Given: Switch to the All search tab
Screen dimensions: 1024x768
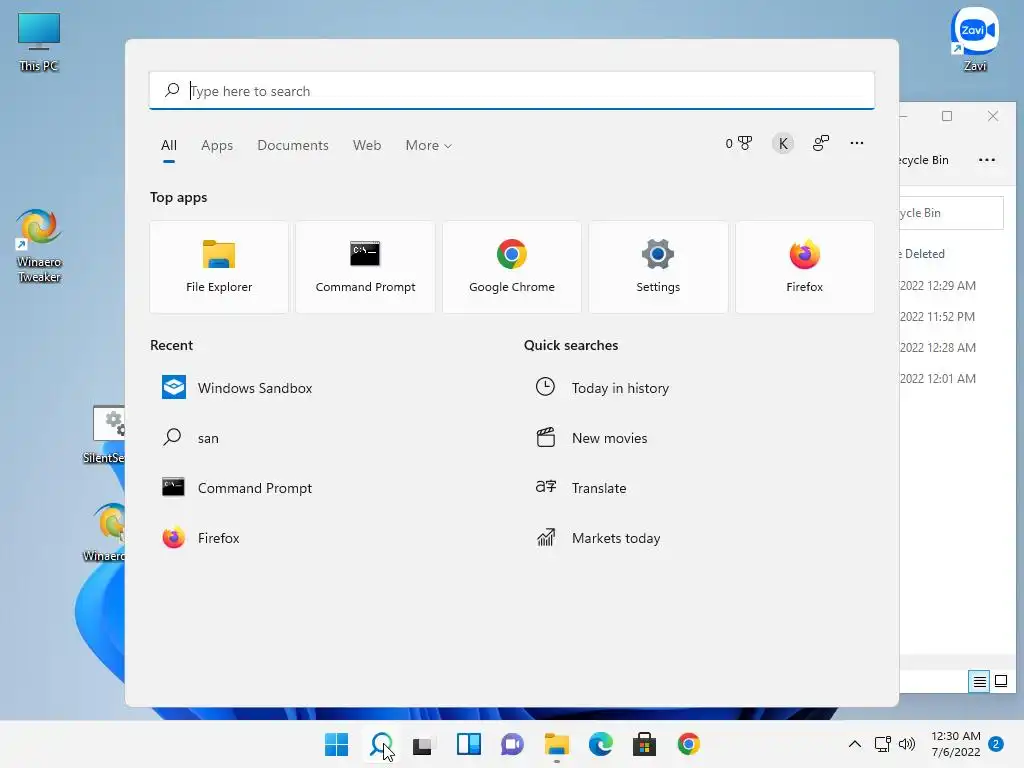Looking at the screenshot, I should point(168,145).
